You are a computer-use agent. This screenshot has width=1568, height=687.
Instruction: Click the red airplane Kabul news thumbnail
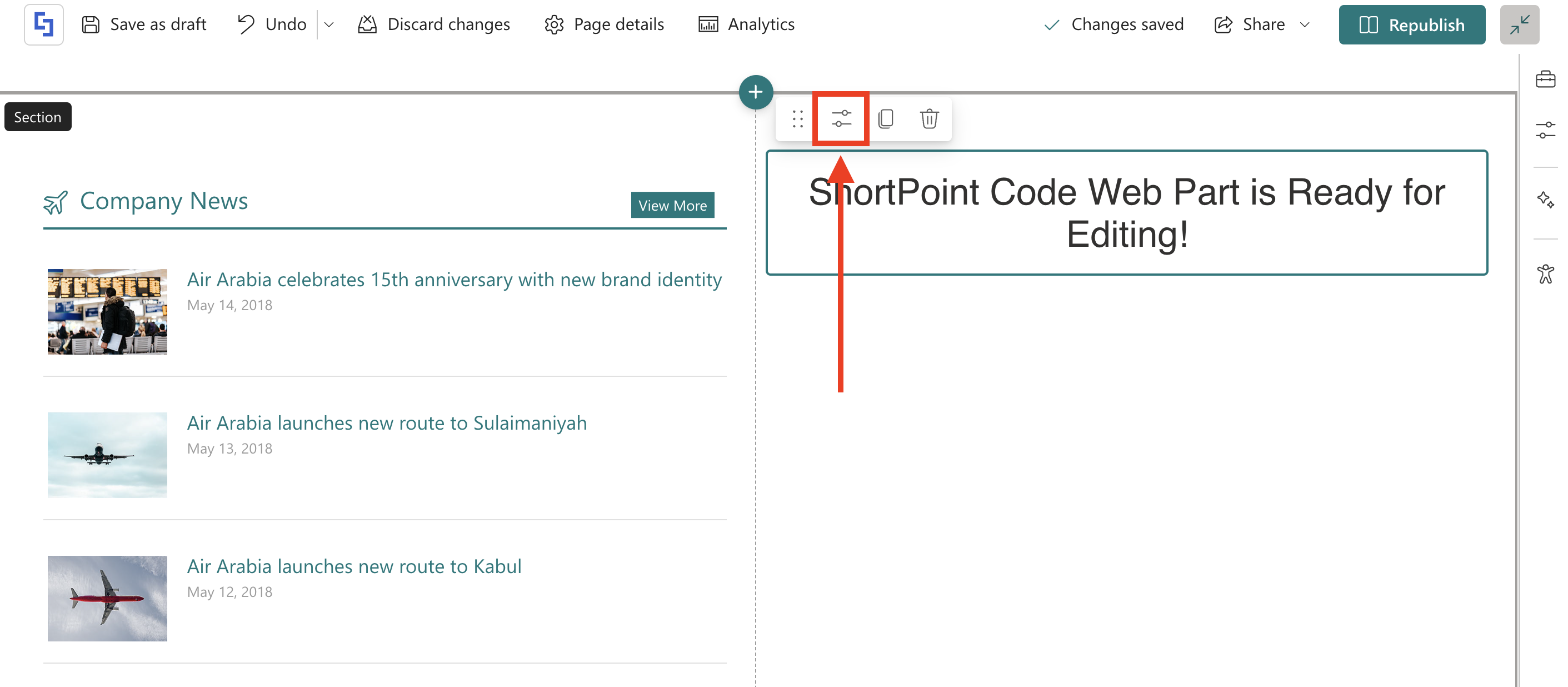pyautogui.click(x=107, y=598)
